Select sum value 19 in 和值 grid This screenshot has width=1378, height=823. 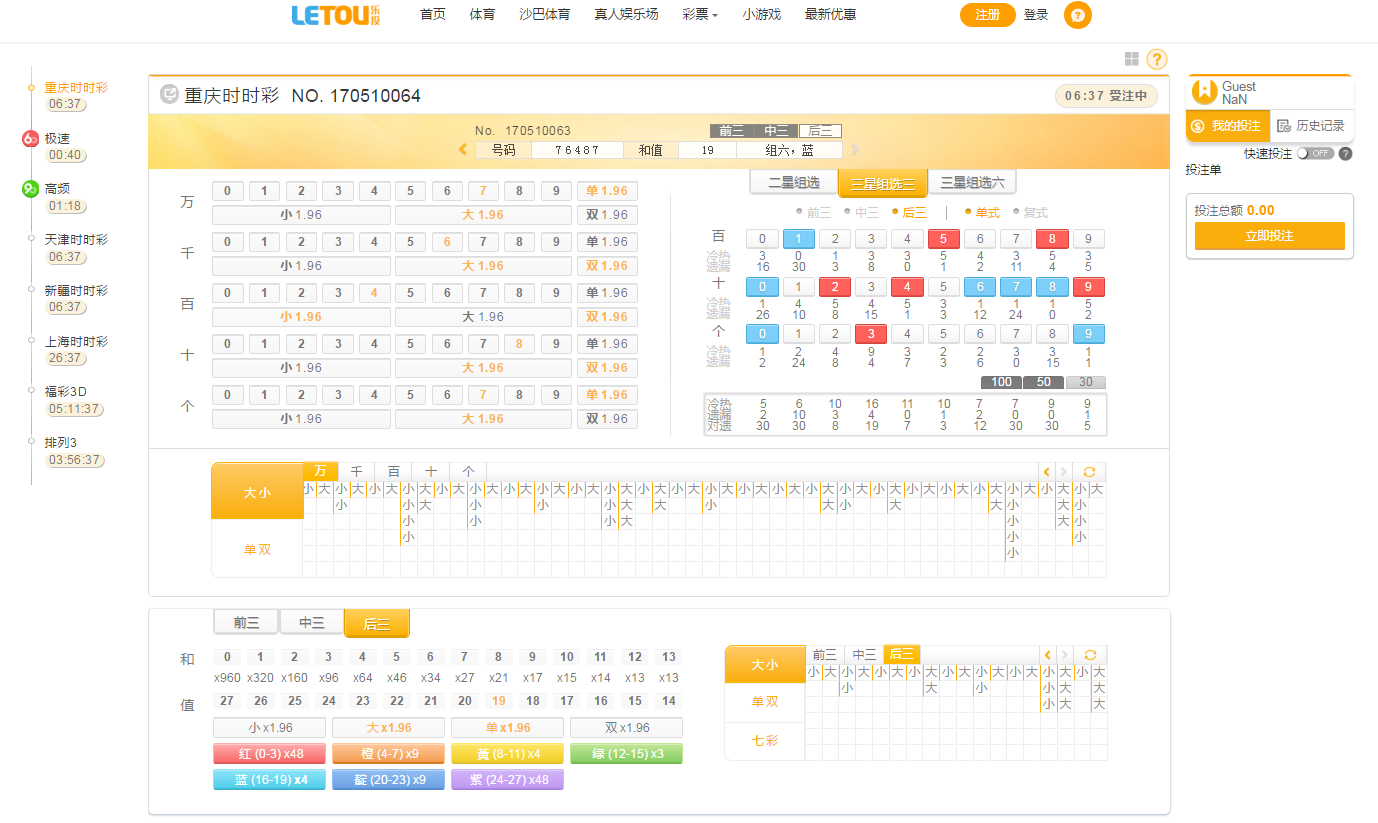499,701
